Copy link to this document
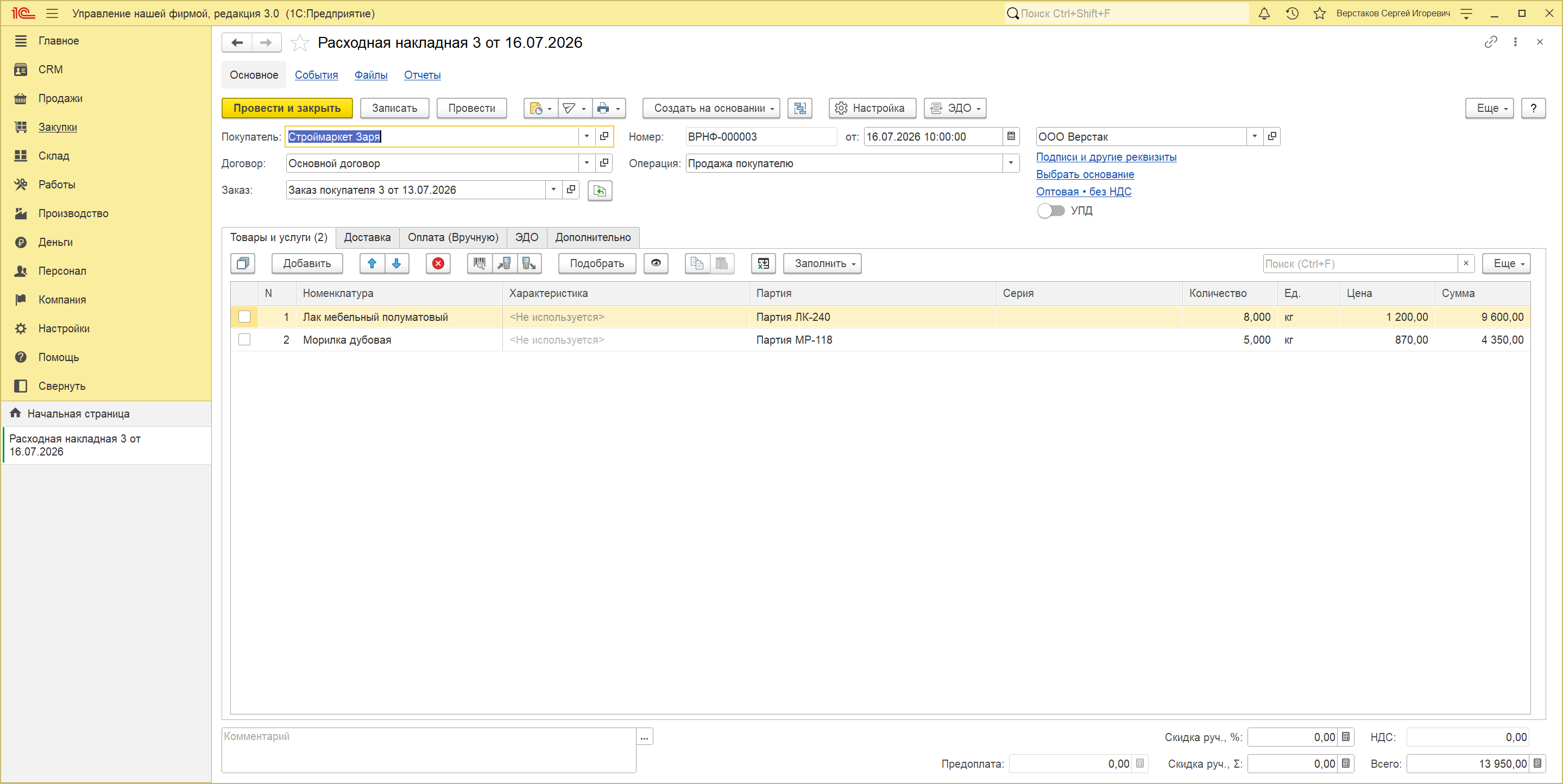This screenshot has height=784, width=1563. point(1491,42)
